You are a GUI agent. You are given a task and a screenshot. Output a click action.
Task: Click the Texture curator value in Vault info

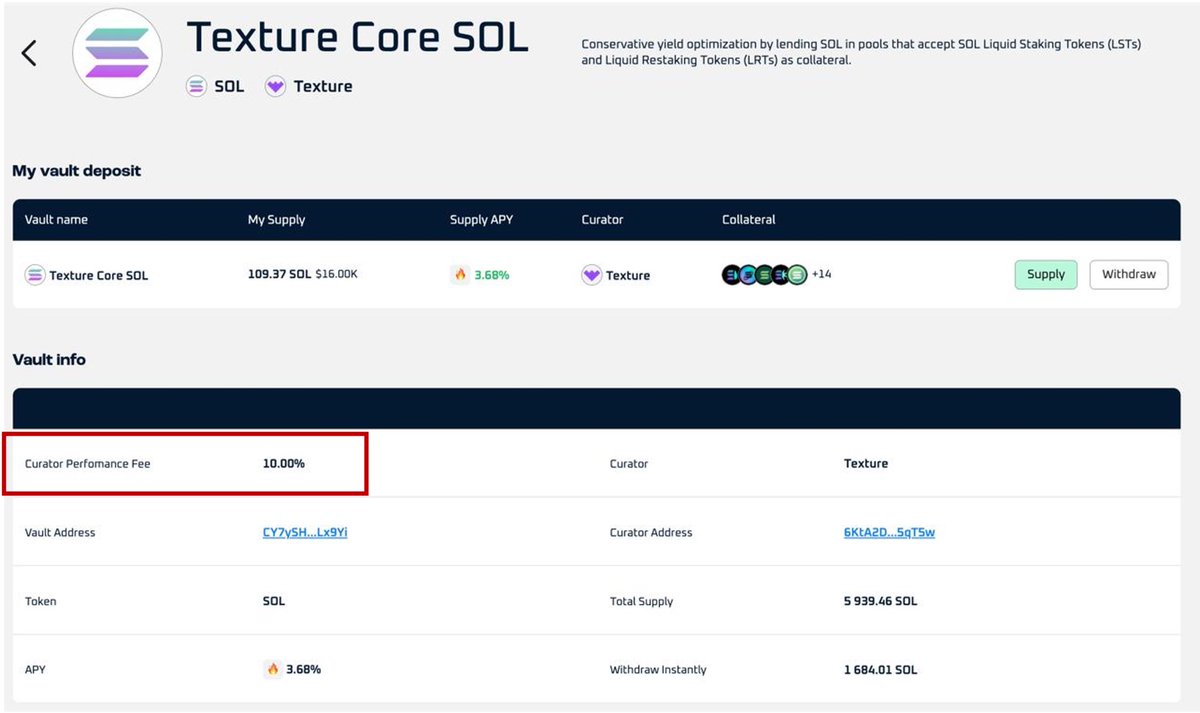pyautogui.click(x=866, y=464)
